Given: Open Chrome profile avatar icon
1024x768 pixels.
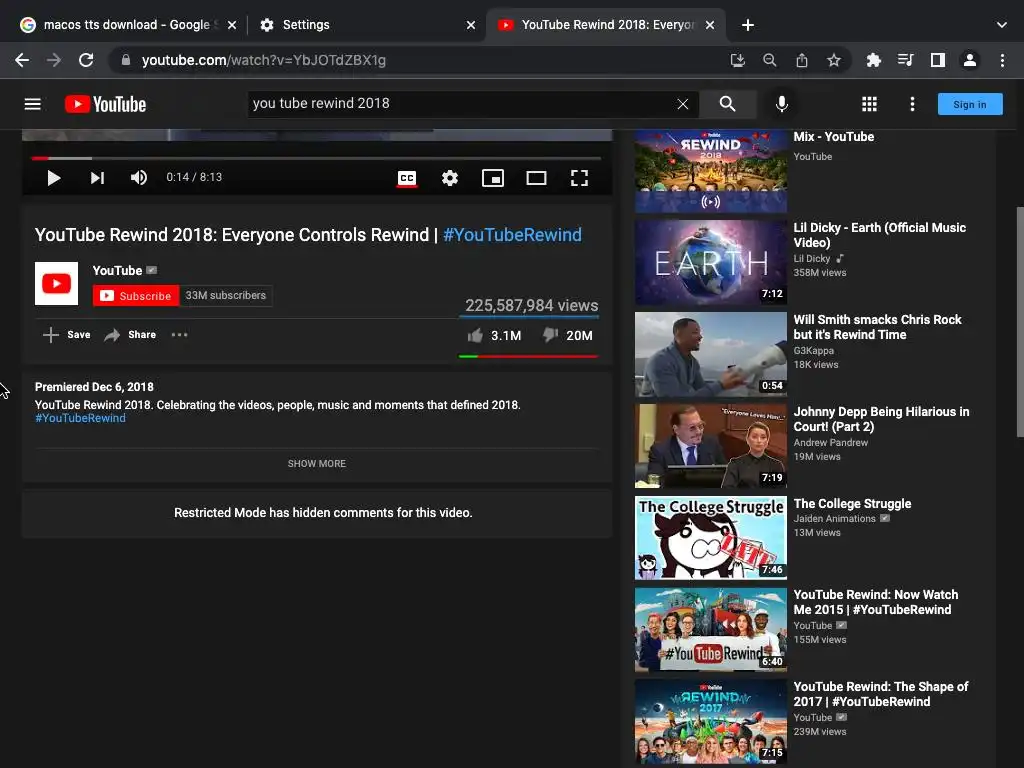Looking at the screenshot, I should pyautogui.click(x=970, y=60).
